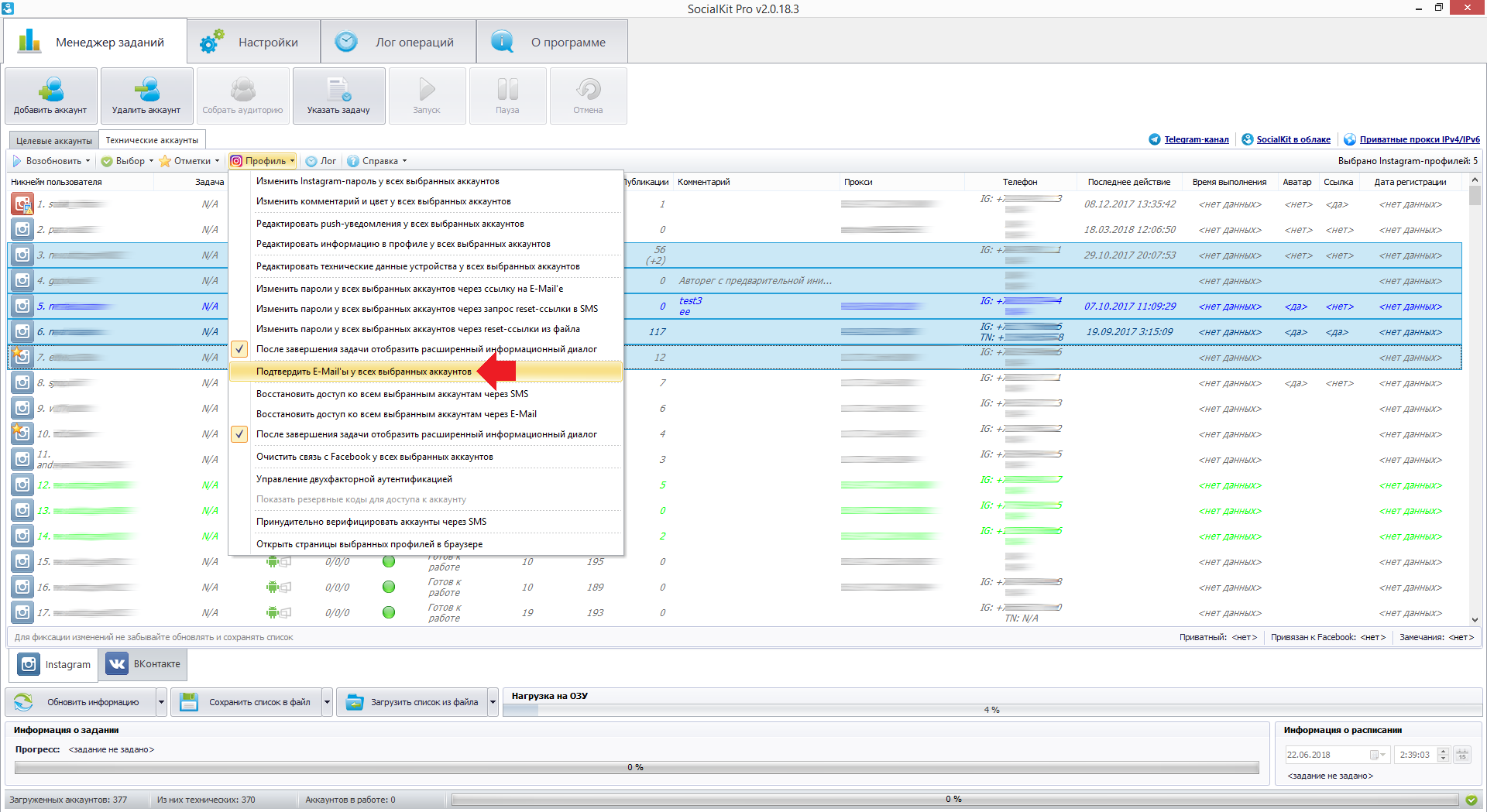Switch to the Лог операций tab
1487x812 pixels.
(x=398, y=42)
